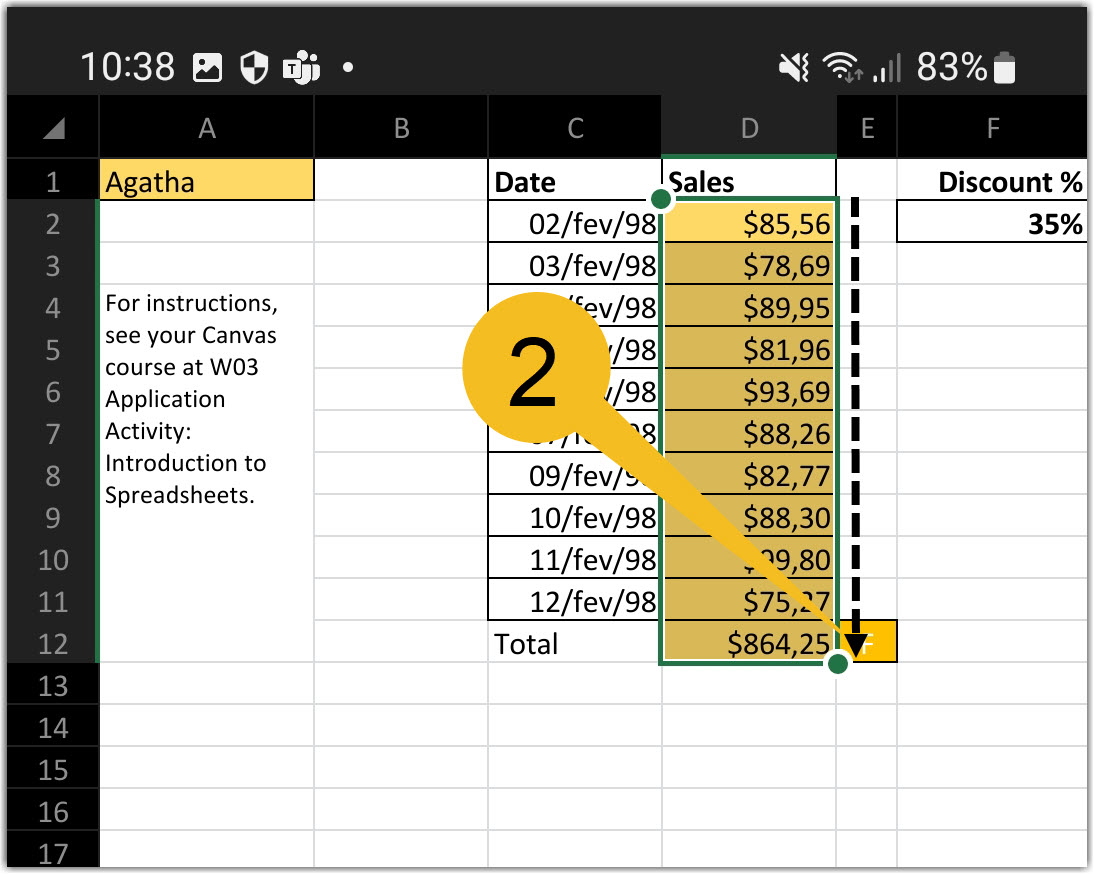
Task: Select row 2 header
Action: [53, 225]
